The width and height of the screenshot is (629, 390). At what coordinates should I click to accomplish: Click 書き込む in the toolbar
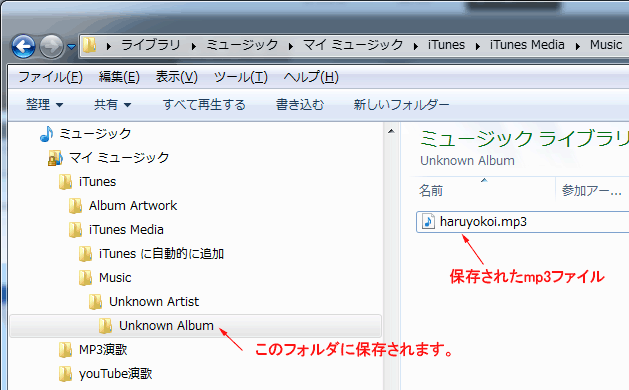pyautogui.click(x=300, y=105)
